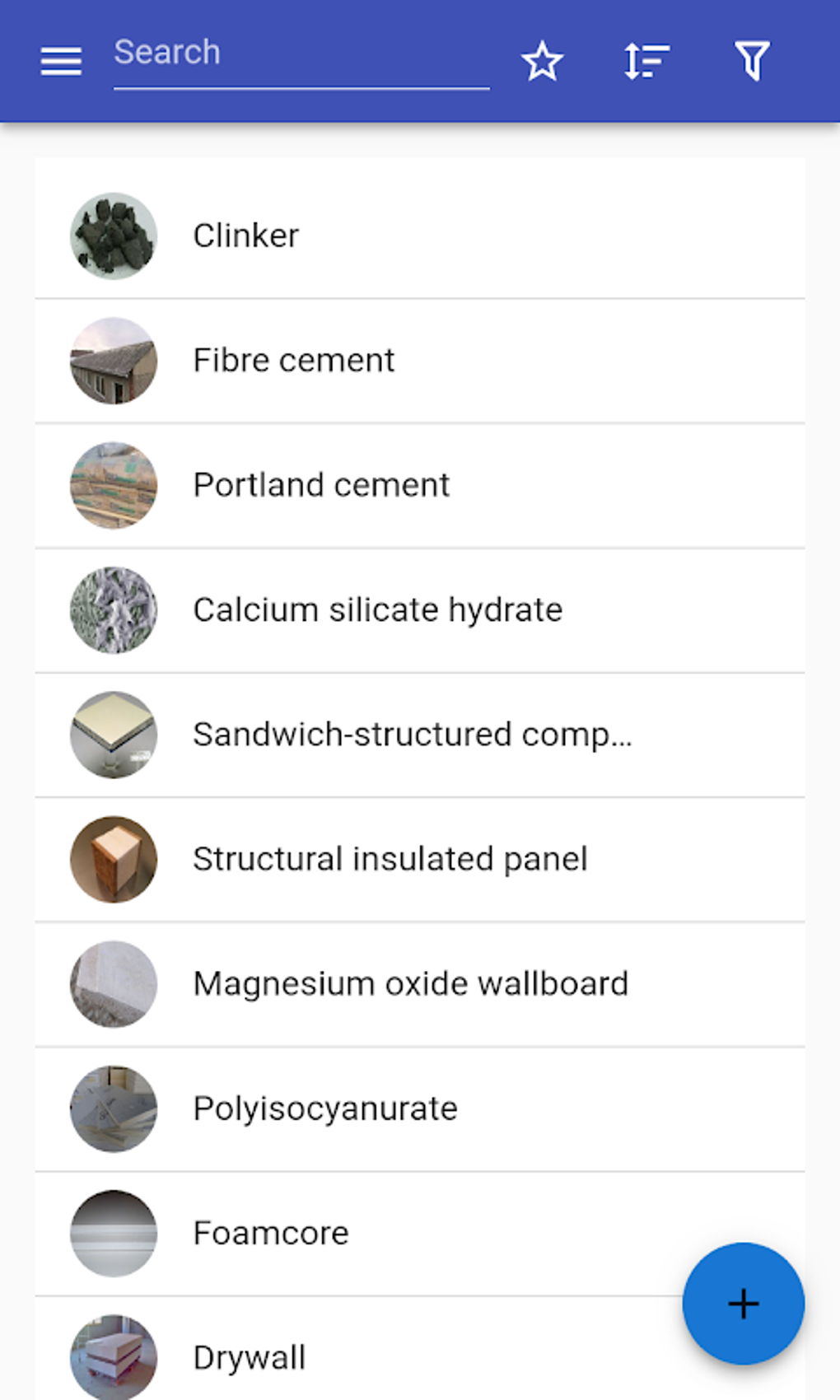Viewport: 840px width, 1400px height.
Task: Tap the Clinker round thumbnail
Action: click(114, 236)
